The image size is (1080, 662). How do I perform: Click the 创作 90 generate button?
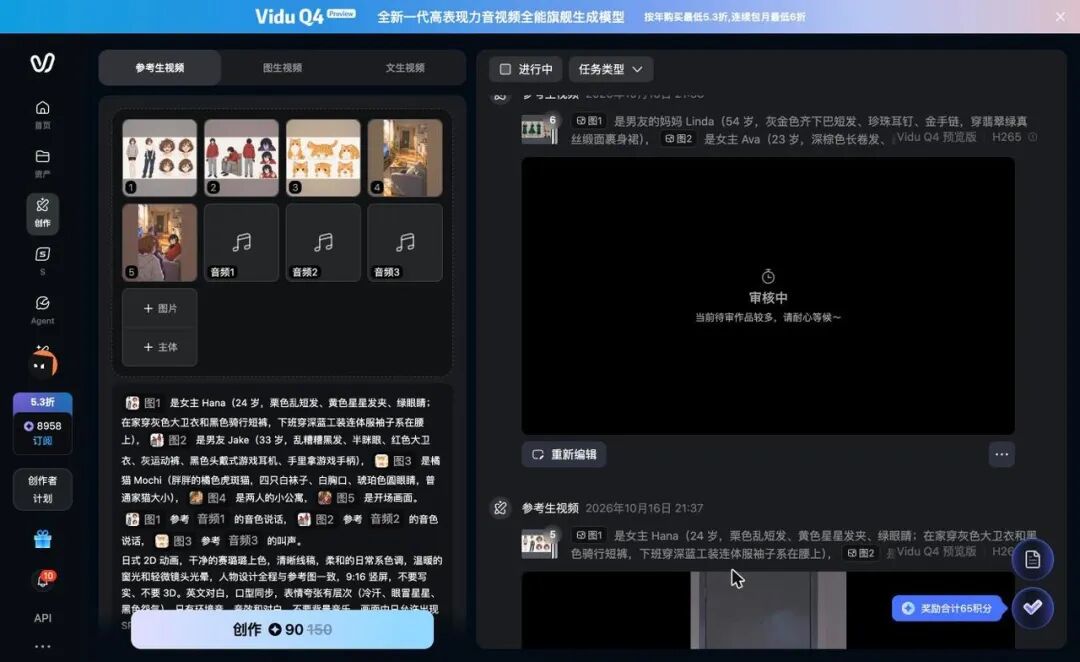282,629
